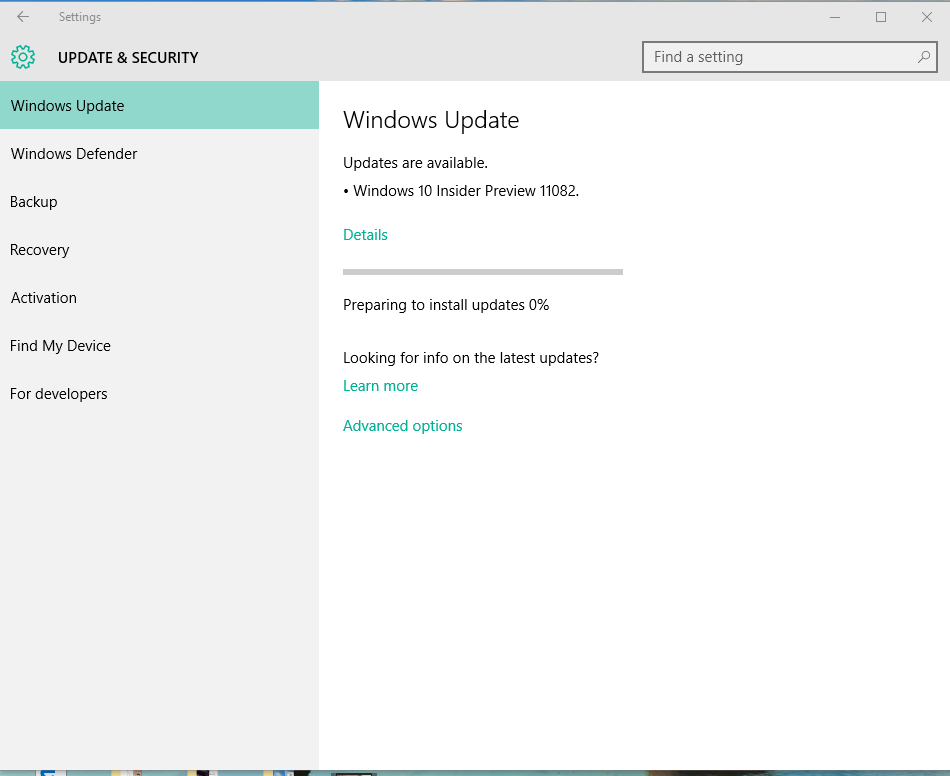Open Windows Defender section
The width and height of the screenshot is (950, 776).
click(159, 153)
